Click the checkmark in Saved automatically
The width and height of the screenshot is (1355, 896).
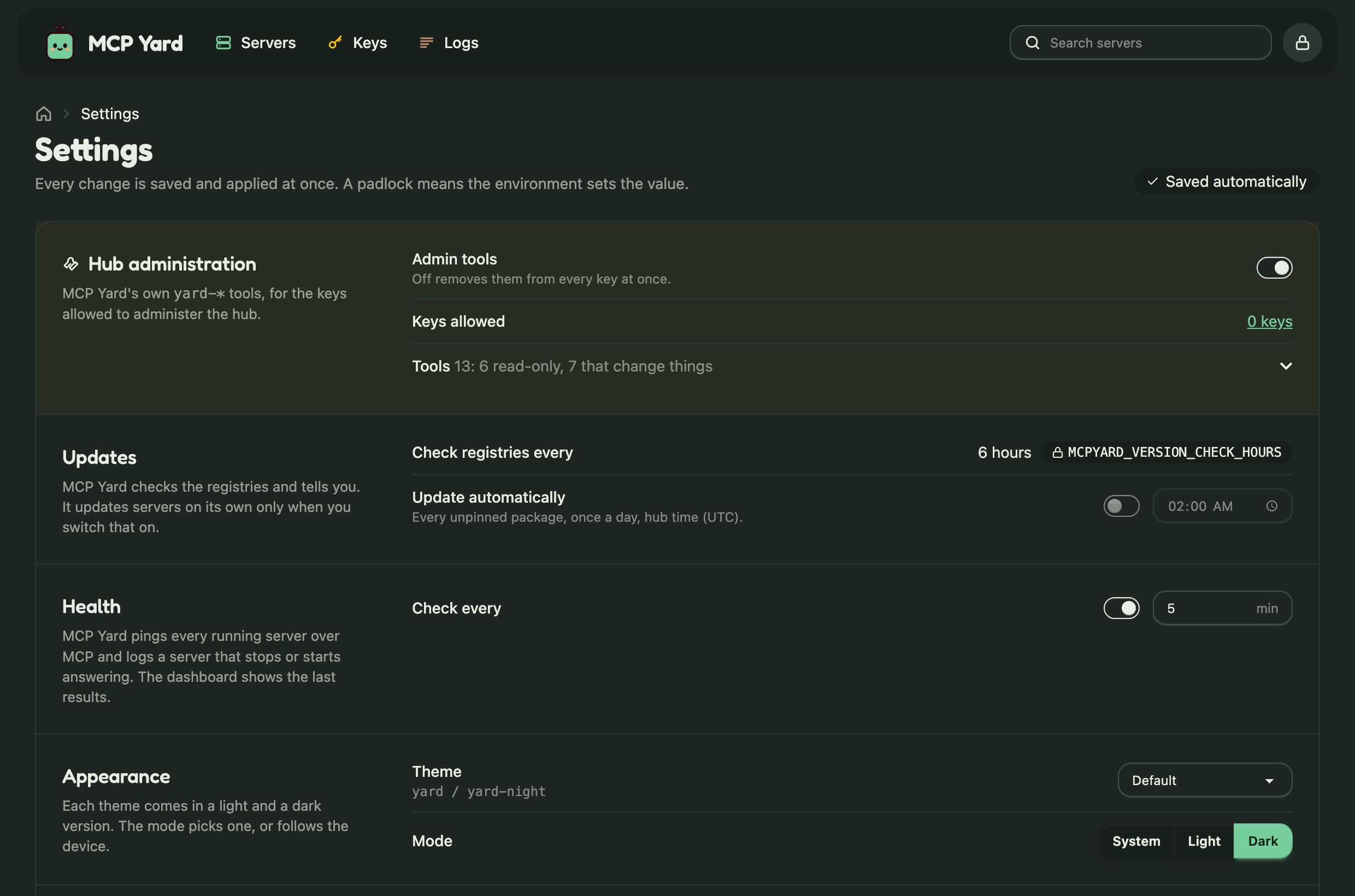pyautogui.click(x=1153, y=182)
